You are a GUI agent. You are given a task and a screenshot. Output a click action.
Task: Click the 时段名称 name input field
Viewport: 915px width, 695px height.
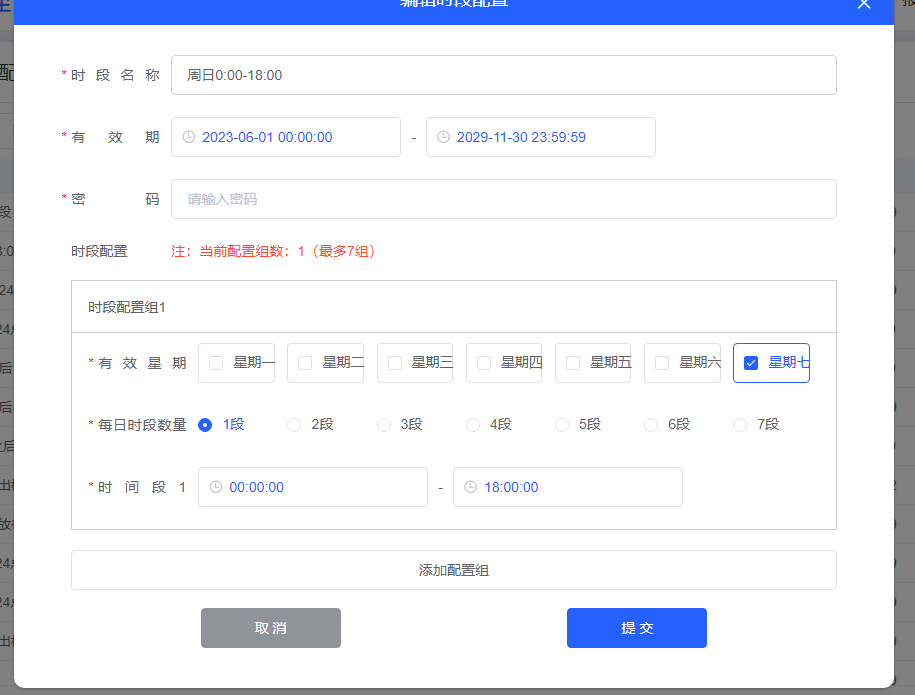(x=450, y=74)
